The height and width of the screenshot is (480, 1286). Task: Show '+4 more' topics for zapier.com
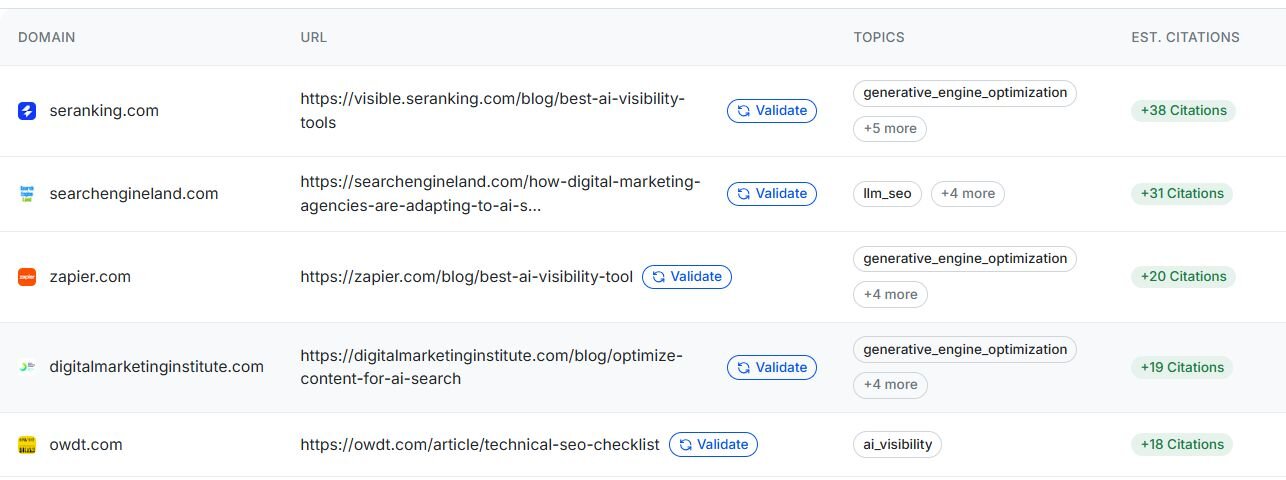click(890, 295)
